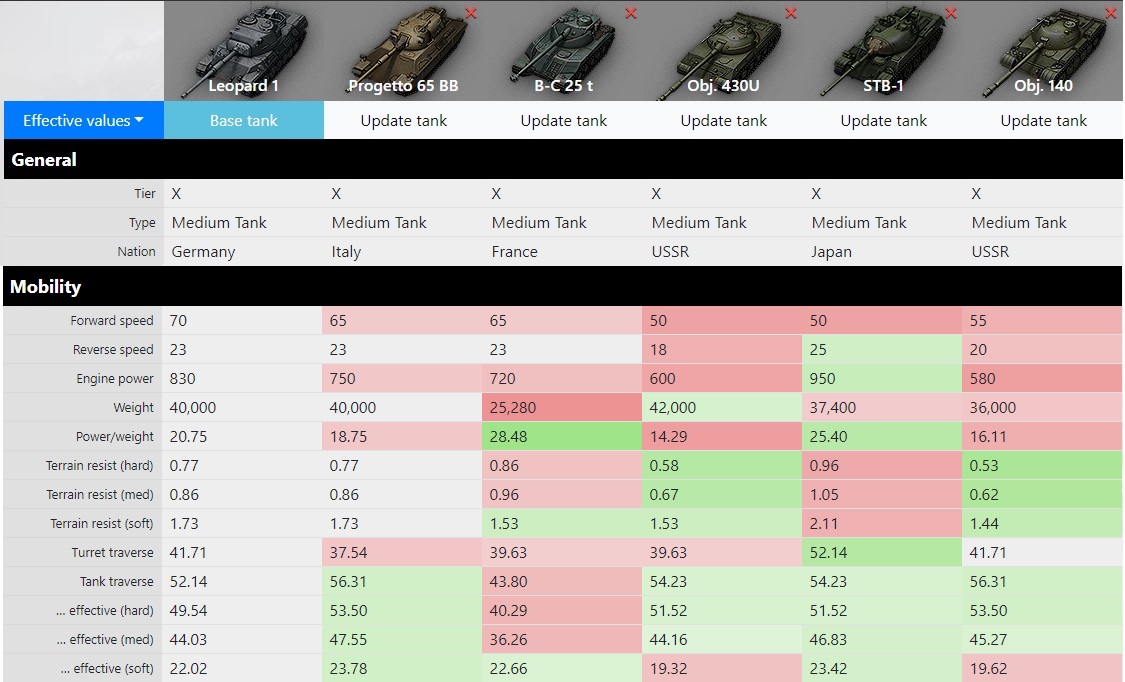1125x682 pixels.
Task: Click the Power/weight row label
Action: [114, 436]
